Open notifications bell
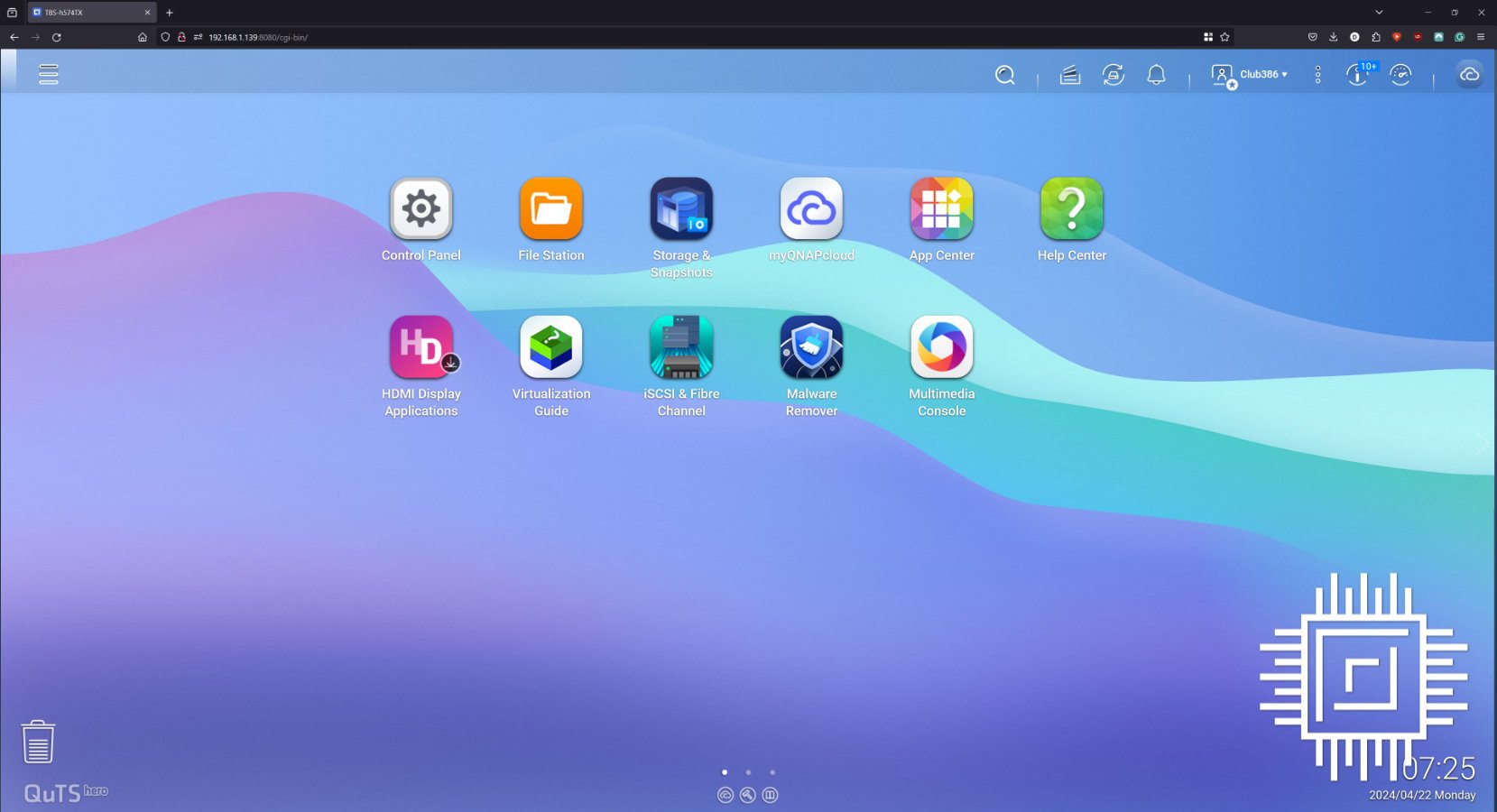Screen dimensions: 1497x812 point(1156,75)
